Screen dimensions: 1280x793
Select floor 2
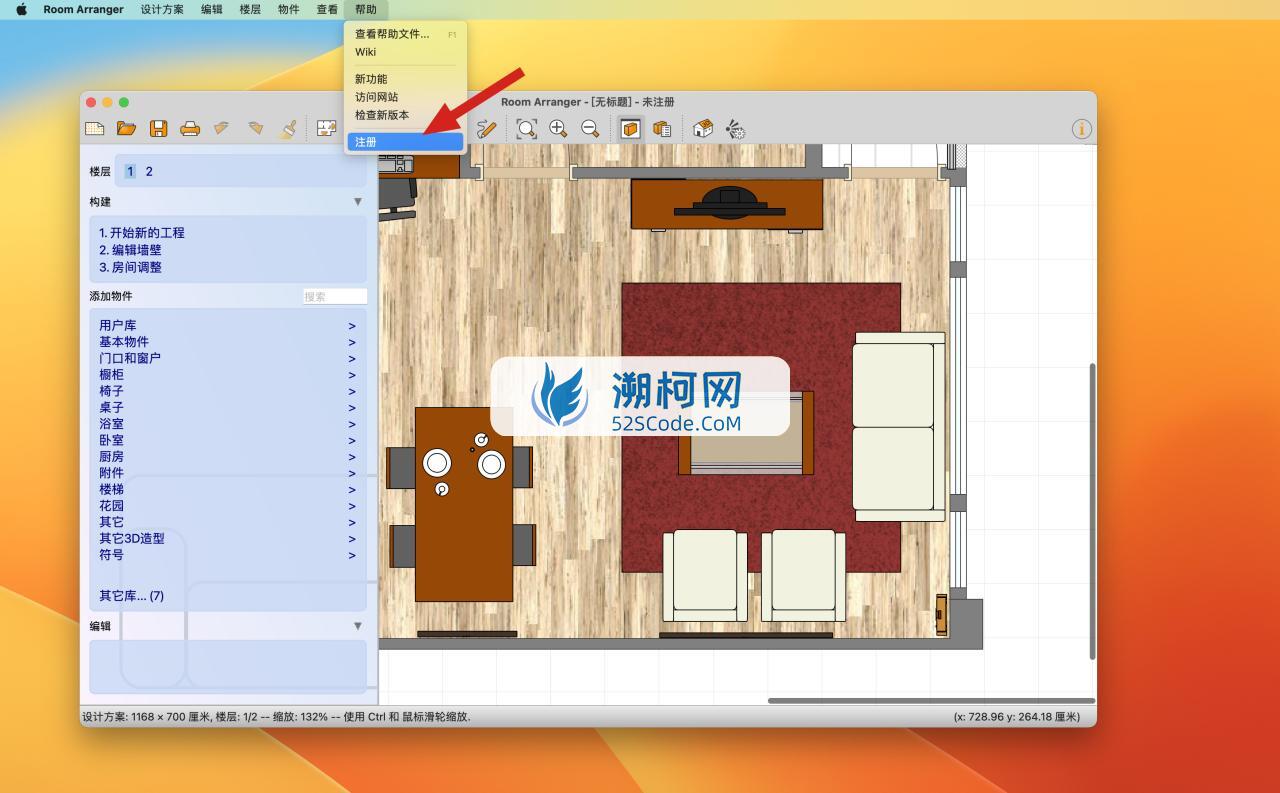(149, 171)
